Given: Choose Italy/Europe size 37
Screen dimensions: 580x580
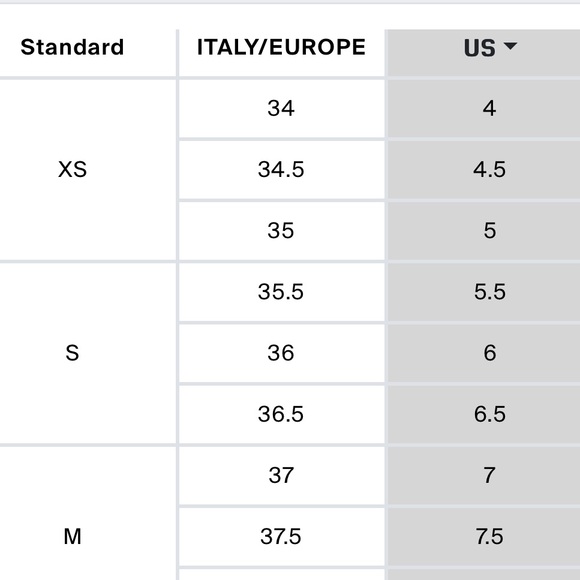Looking at the screenshot, I should point(282,475).
